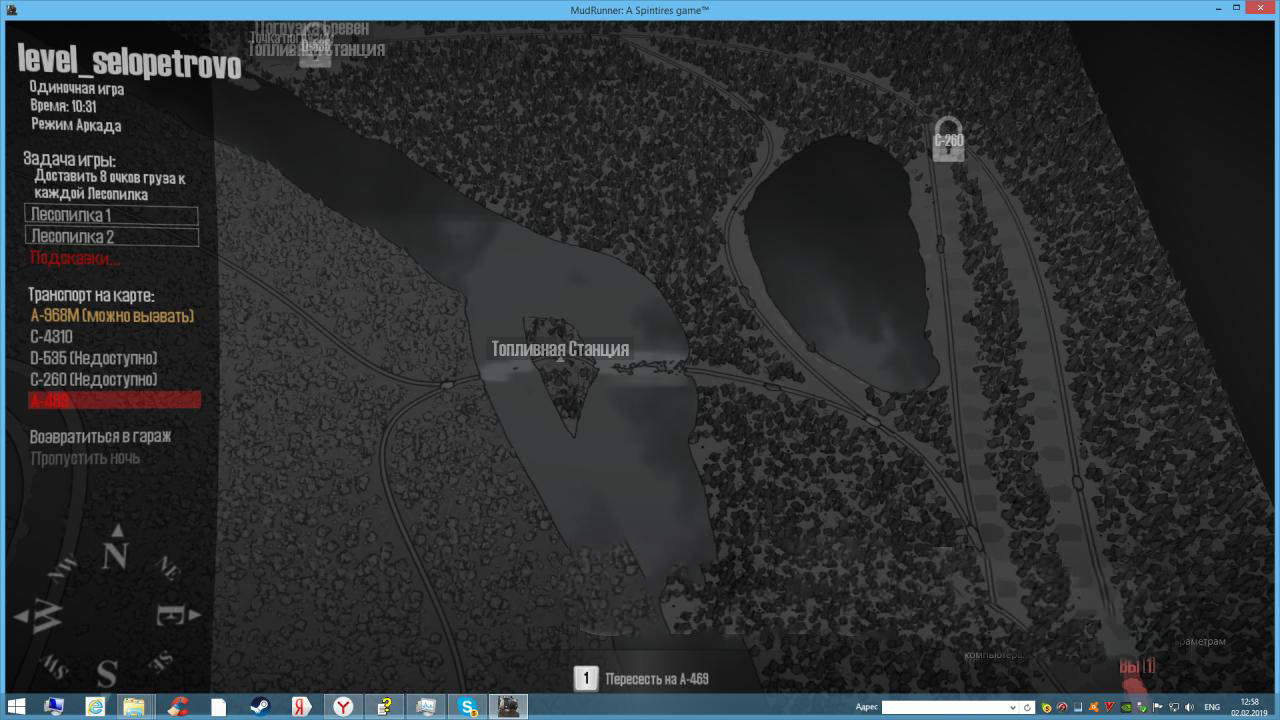Open Yandex Browser round red icon
This screenshot has width=1280, height=720.
343,707
